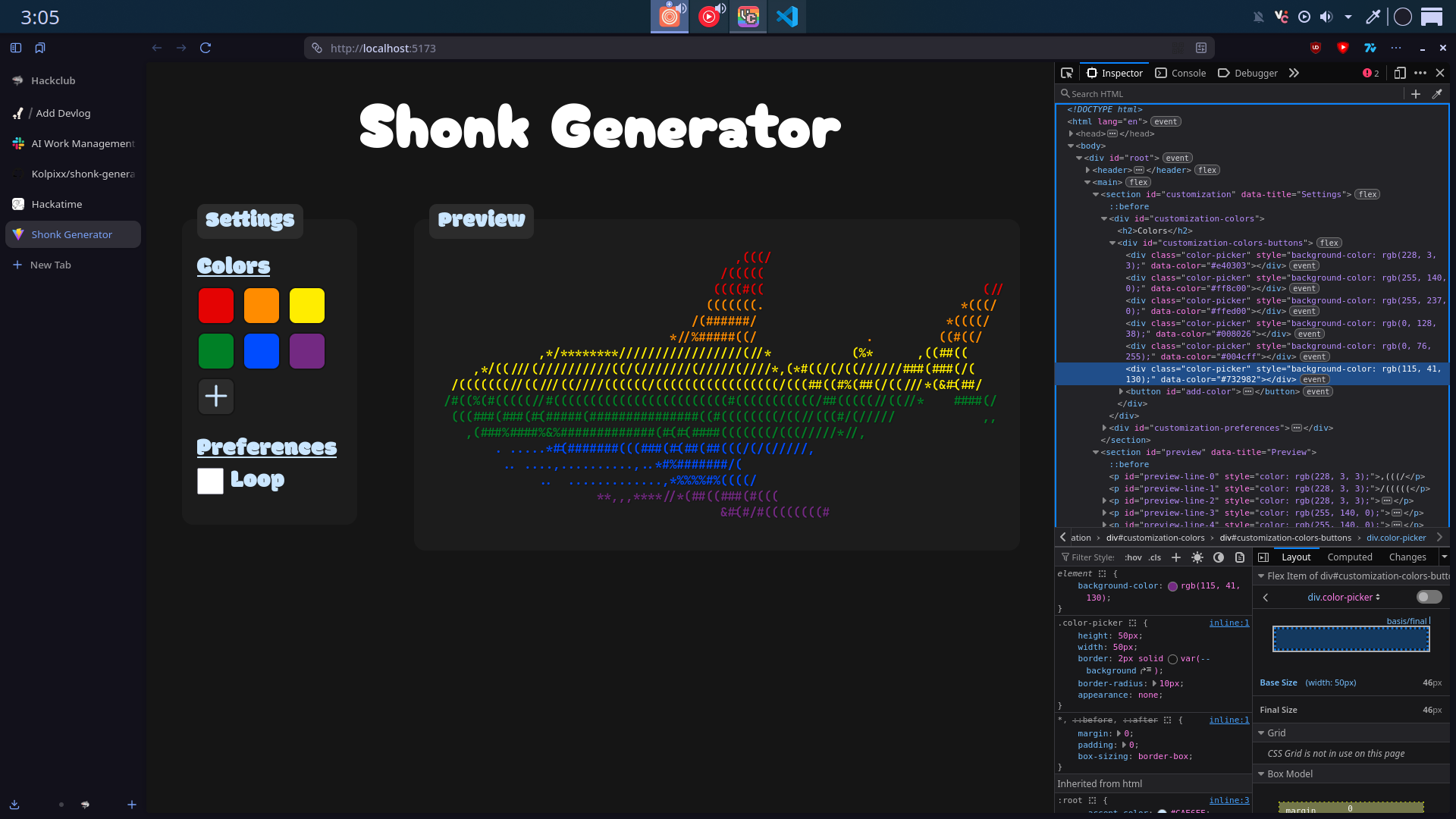Switch to the Console tab
The width and height of the screenshot is (1456, 819).
(1181, 73)
